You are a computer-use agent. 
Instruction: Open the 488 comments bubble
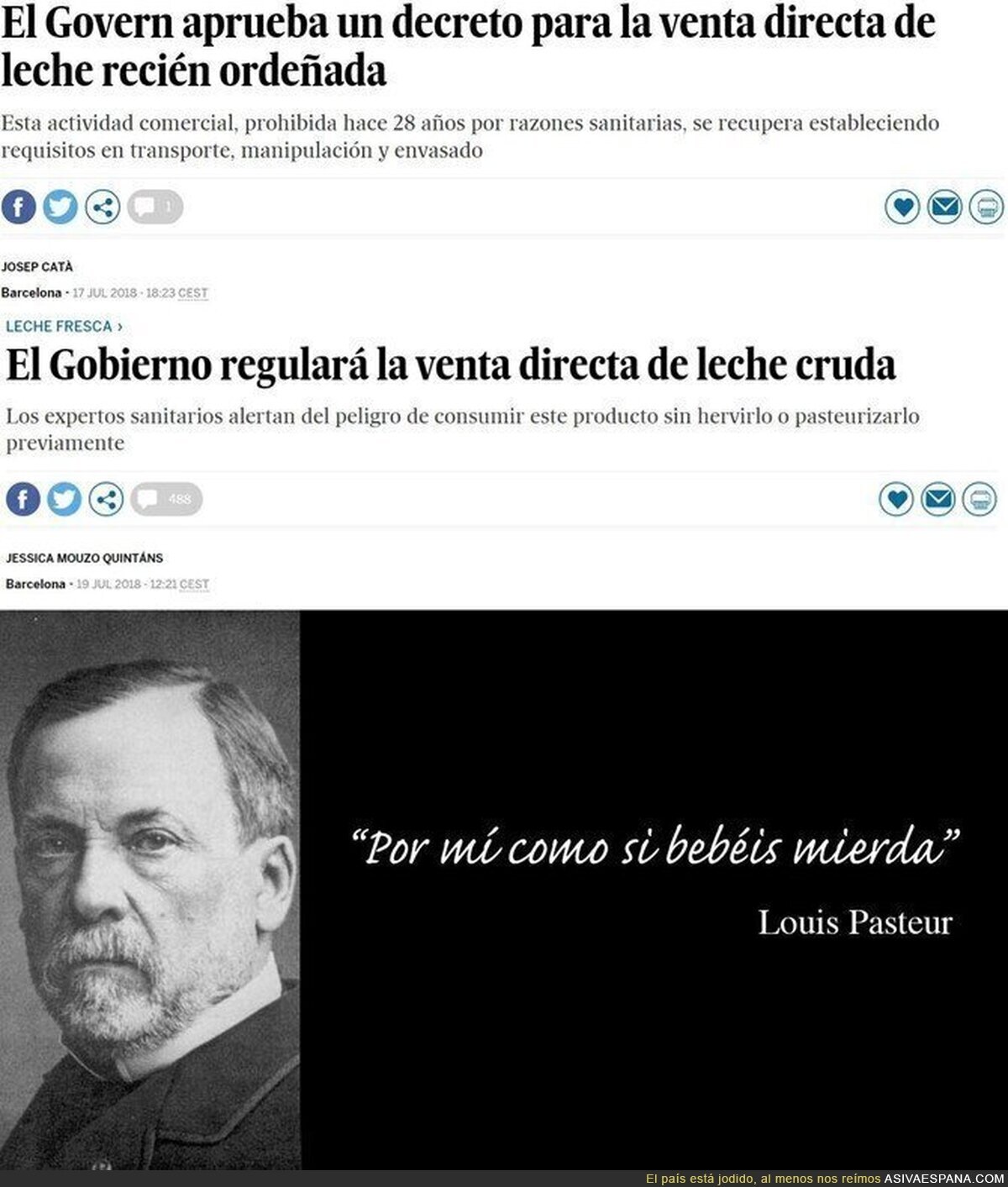(x=166, y=499)
